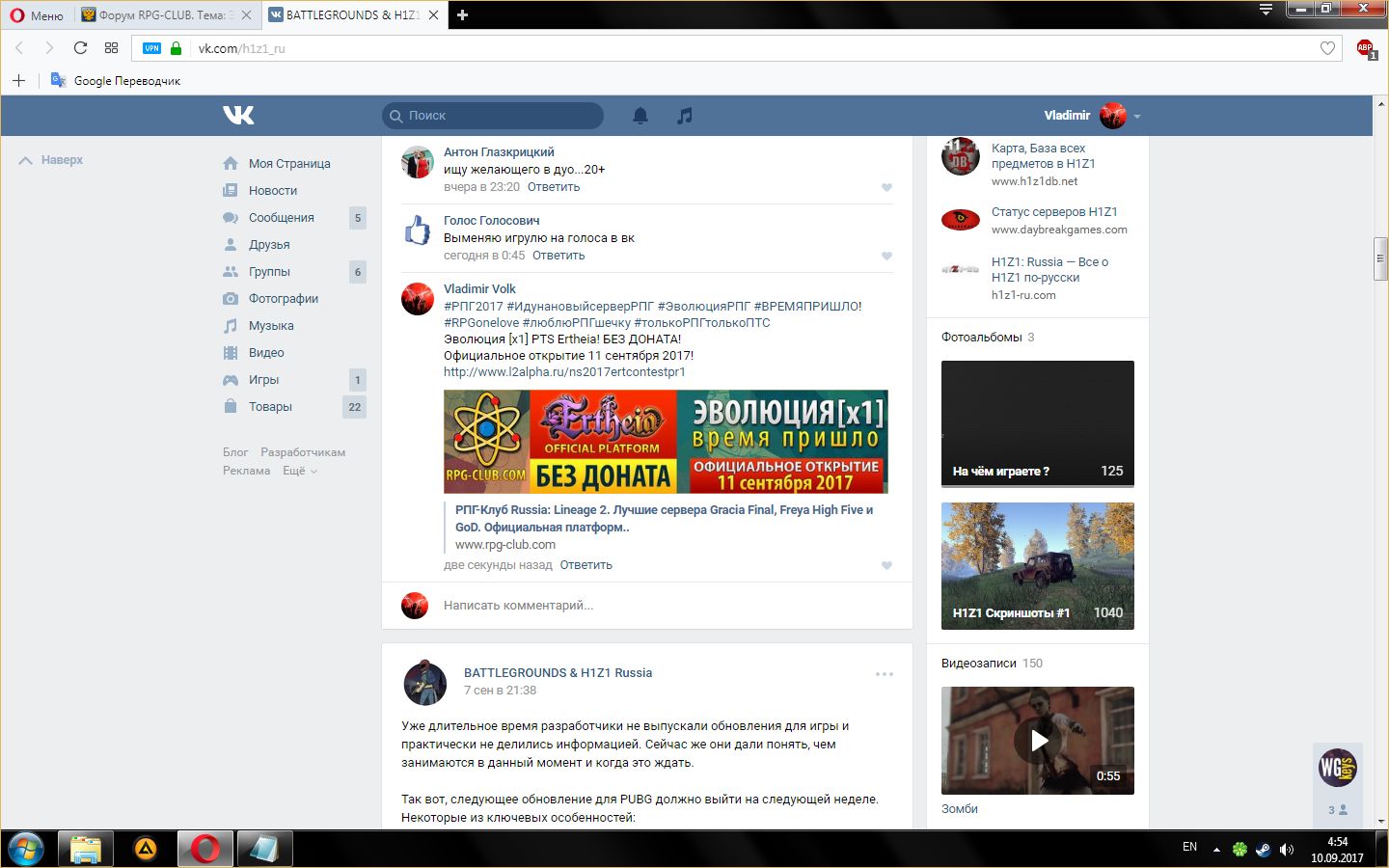
Task: Like Антон Глазкрицкий's comment heart
Action: coord(886,188)
